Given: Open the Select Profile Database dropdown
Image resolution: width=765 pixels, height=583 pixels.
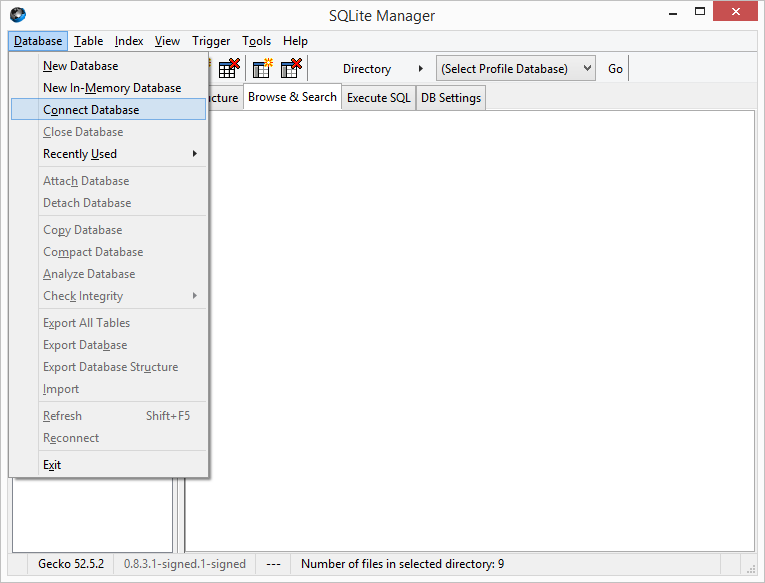Looking at the screenshot, I should pyautogui.click(x=516, y=69).
